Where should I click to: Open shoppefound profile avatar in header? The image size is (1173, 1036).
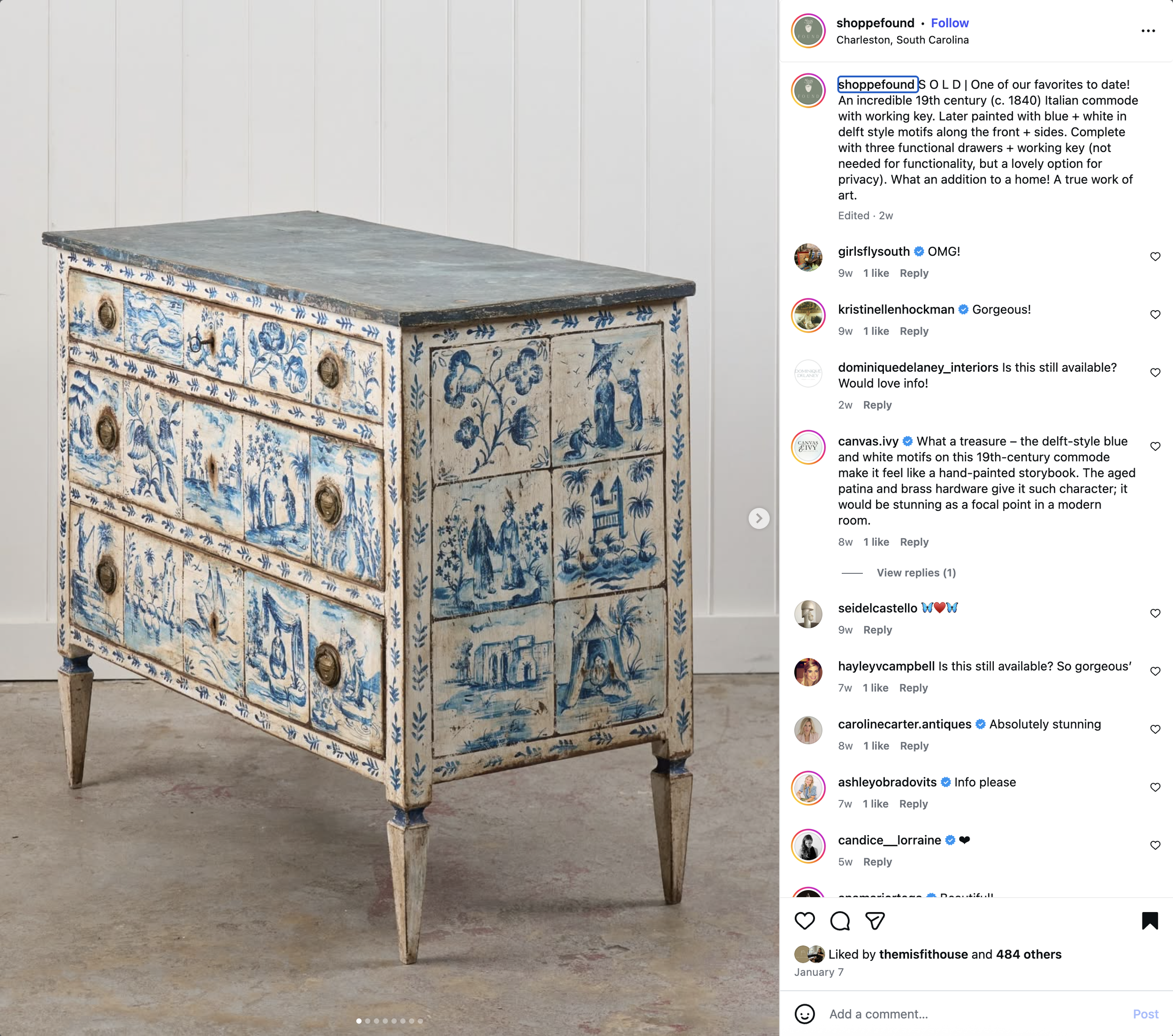808,31
